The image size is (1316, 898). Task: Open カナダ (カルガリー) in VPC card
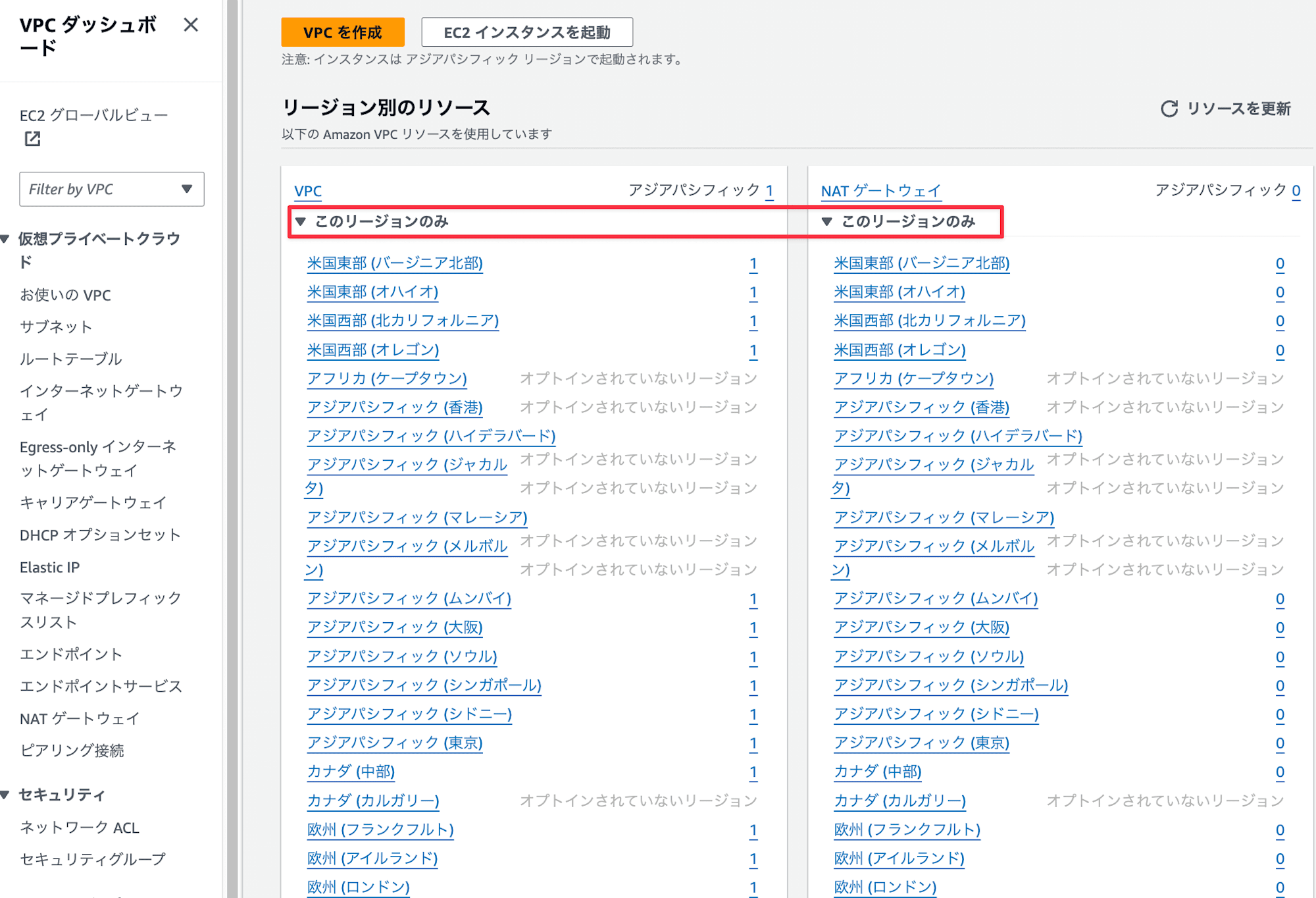[x=373, y=801]
